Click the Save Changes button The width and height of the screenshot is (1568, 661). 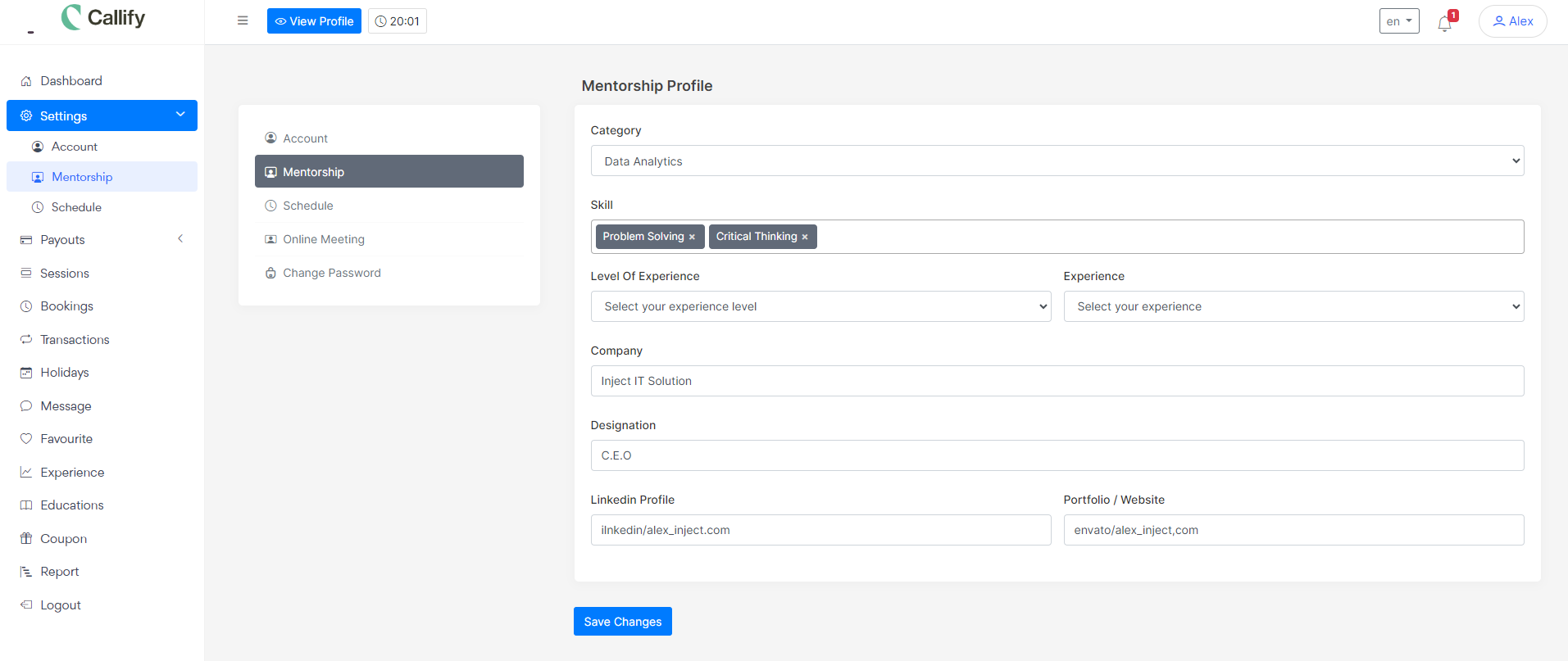[622, 622]
